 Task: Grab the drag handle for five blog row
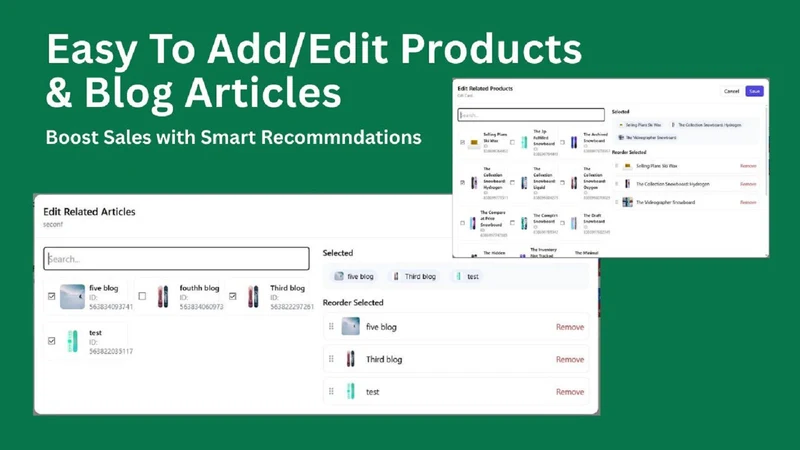331,327
